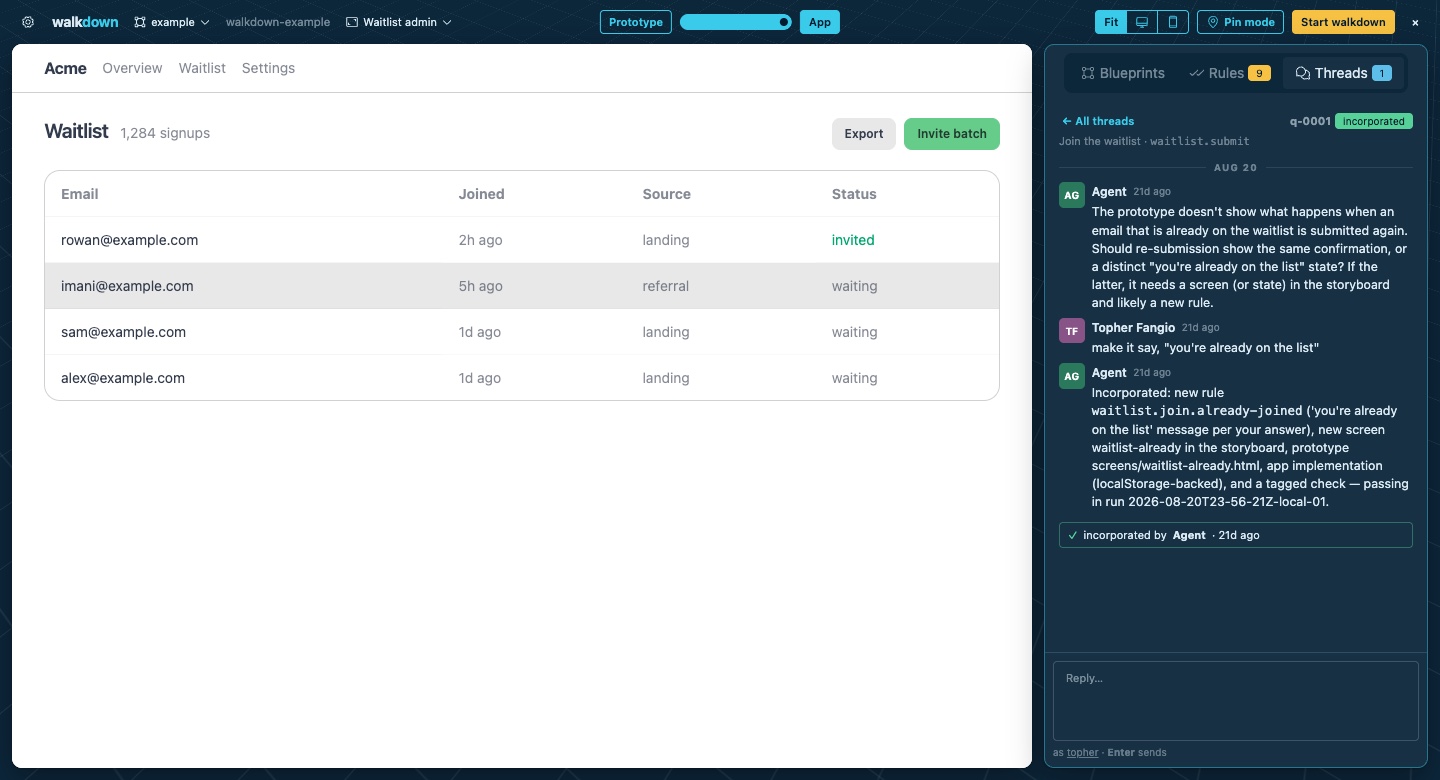Click the second Agent avatar above the incorporated bar
The width and height of the screenshot is (1440, 780).
pyautogui.click(x=1071, y=377)
